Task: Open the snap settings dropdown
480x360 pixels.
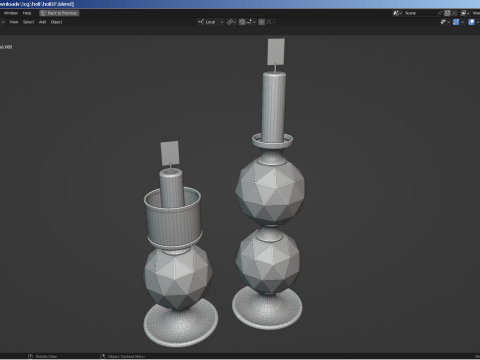Action: (x=251, y=22)
